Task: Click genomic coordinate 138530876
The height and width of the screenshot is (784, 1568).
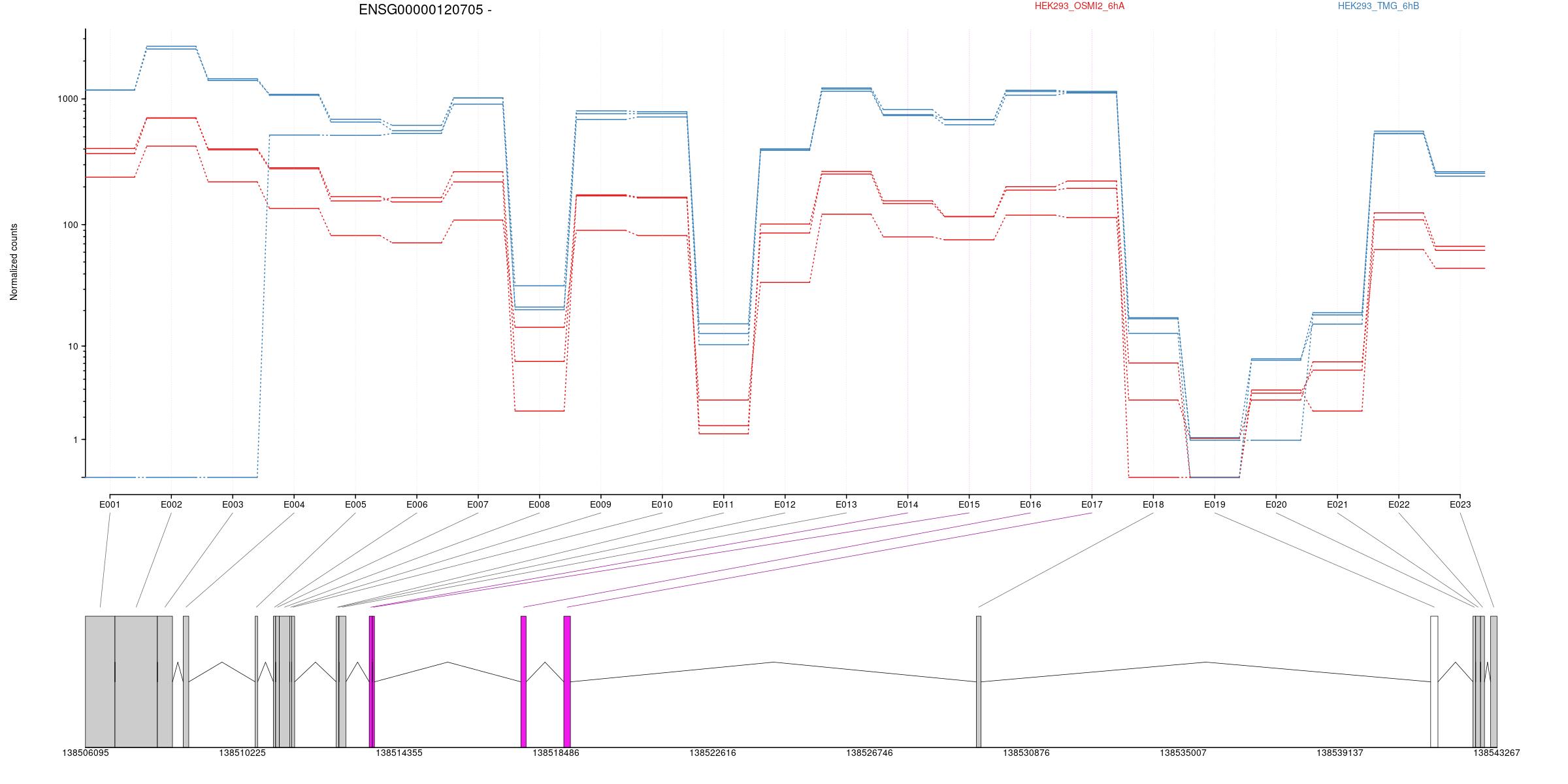Action: tap(1026, 753)
